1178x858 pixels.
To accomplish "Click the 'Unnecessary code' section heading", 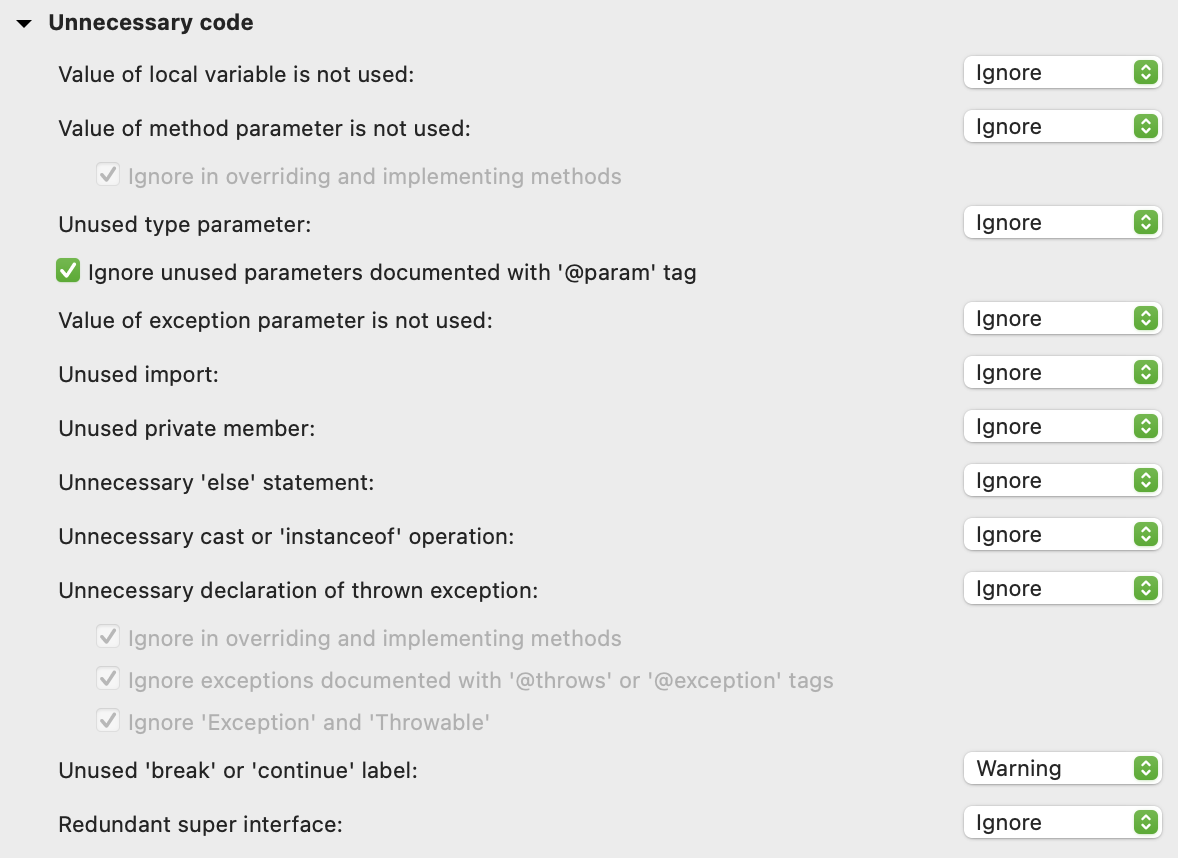I will point(150,23).
